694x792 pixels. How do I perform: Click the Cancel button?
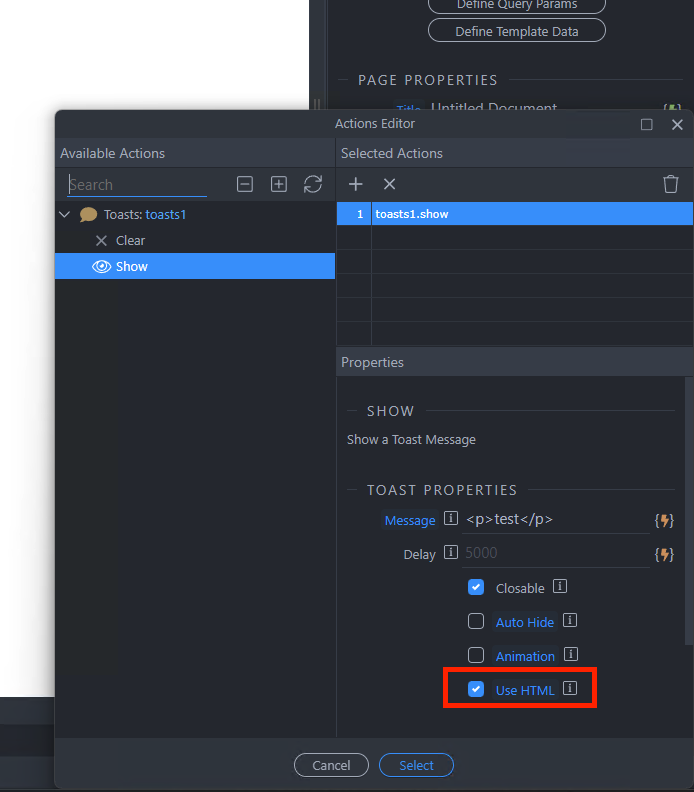(x=331, y=765)
